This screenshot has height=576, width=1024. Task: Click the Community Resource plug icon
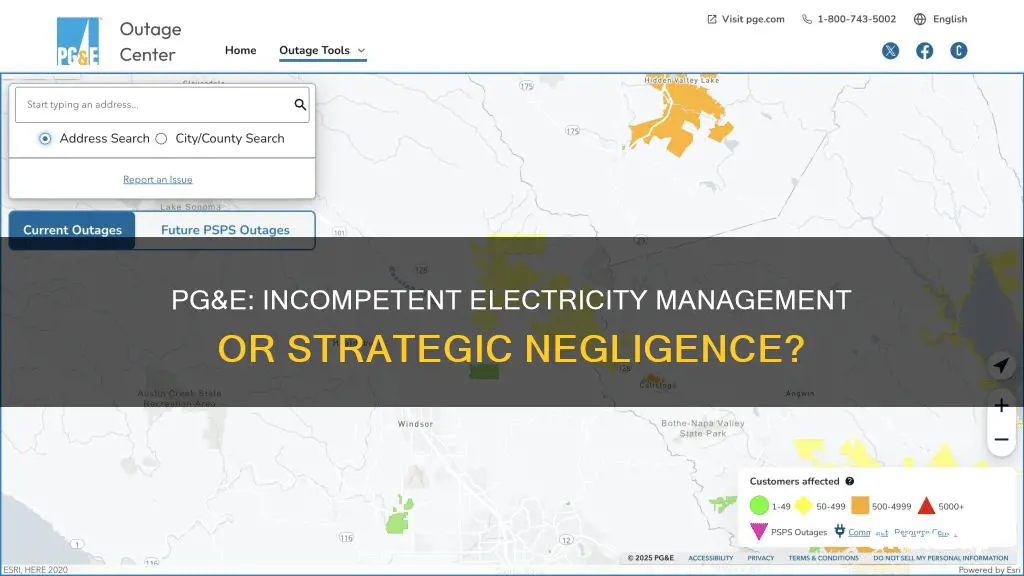point(839,531)
